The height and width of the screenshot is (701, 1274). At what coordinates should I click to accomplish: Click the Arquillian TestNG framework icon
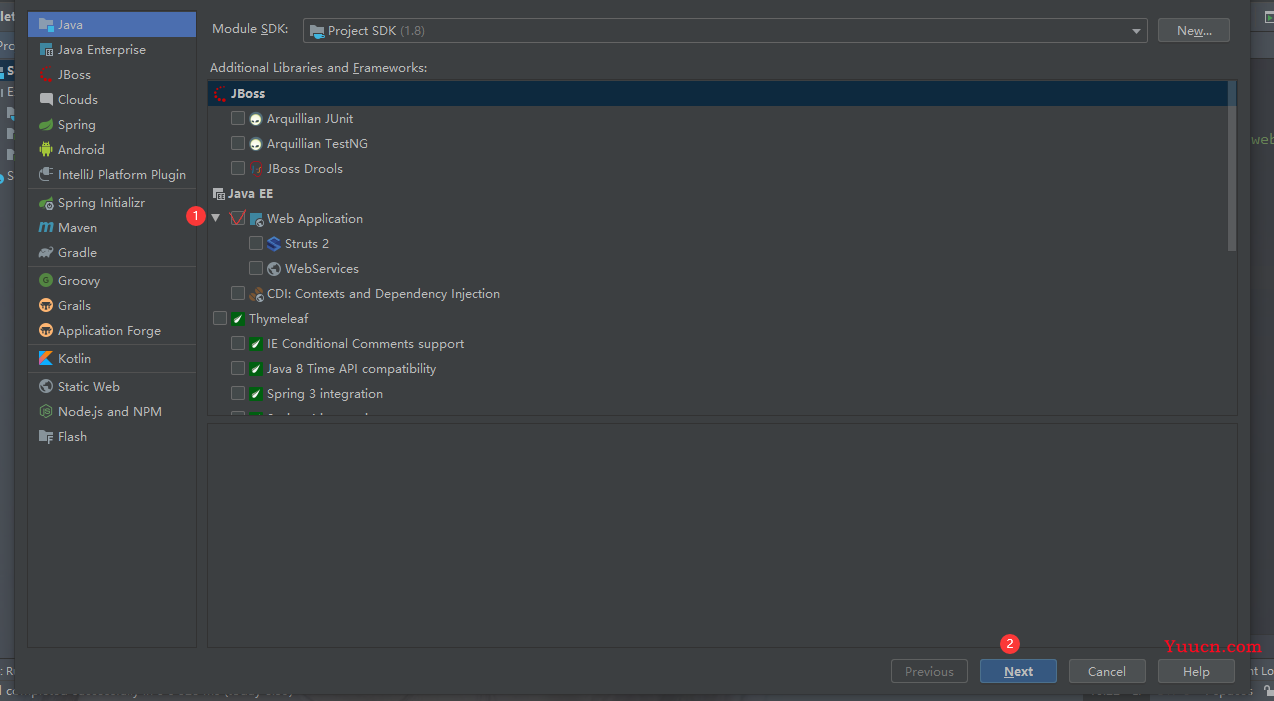tap(256, 143)
